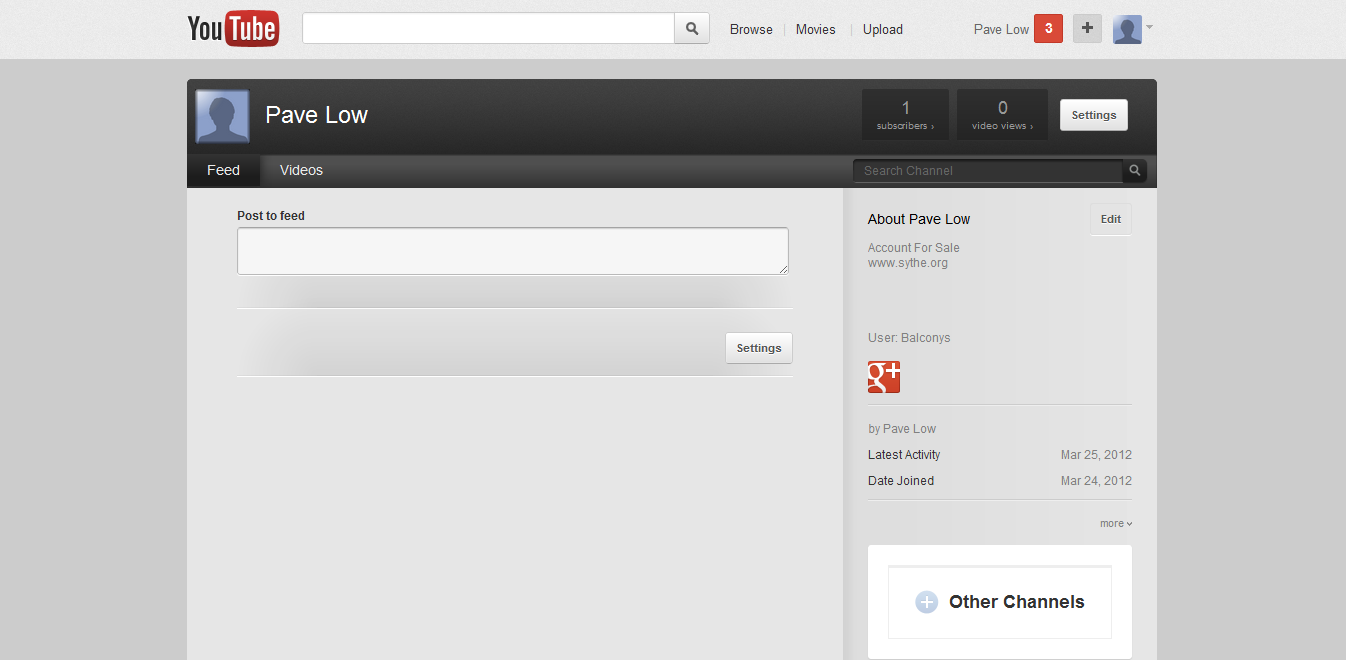Click the Account For Sale text
The width and height of the screenshot is (1346, 660).
pos(914,248)
